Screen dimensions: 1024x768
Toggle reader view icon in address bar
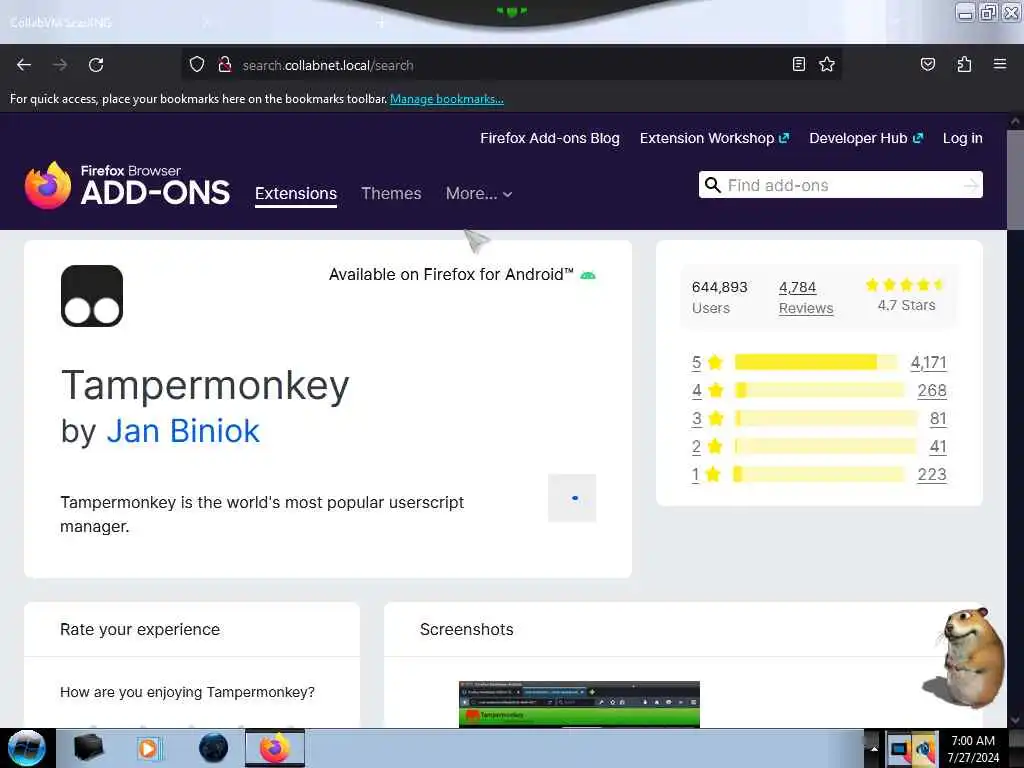click(x=799, y=64)
